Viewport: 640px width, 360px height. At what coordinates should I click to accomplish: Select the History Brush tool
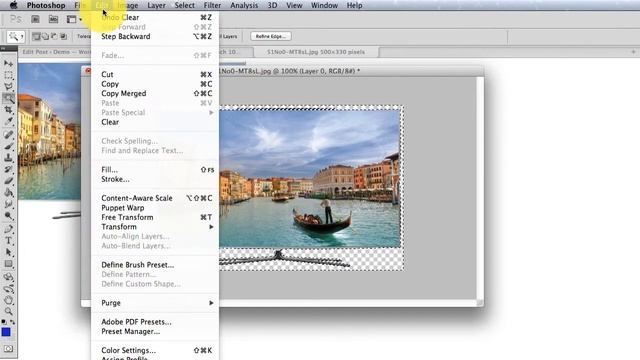9,169
